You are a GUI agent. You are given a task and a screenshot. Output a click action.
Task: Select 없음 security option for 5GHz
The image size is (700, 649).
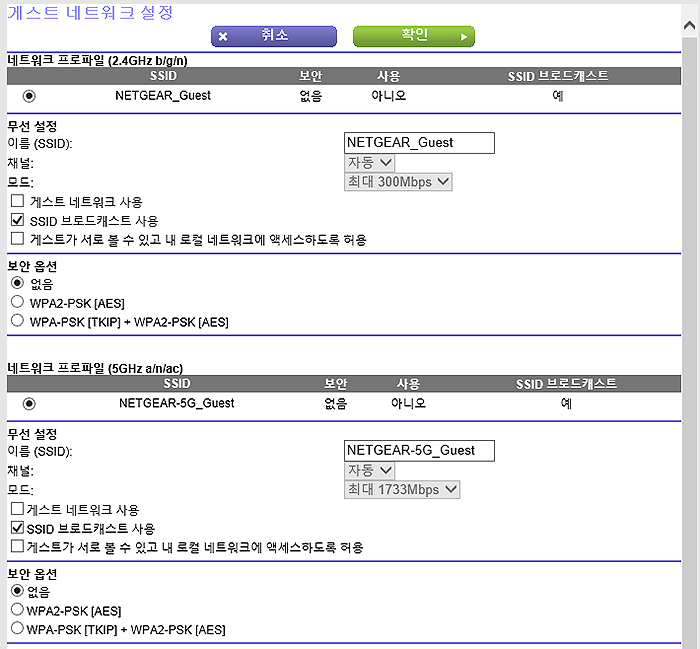(17, 591)
